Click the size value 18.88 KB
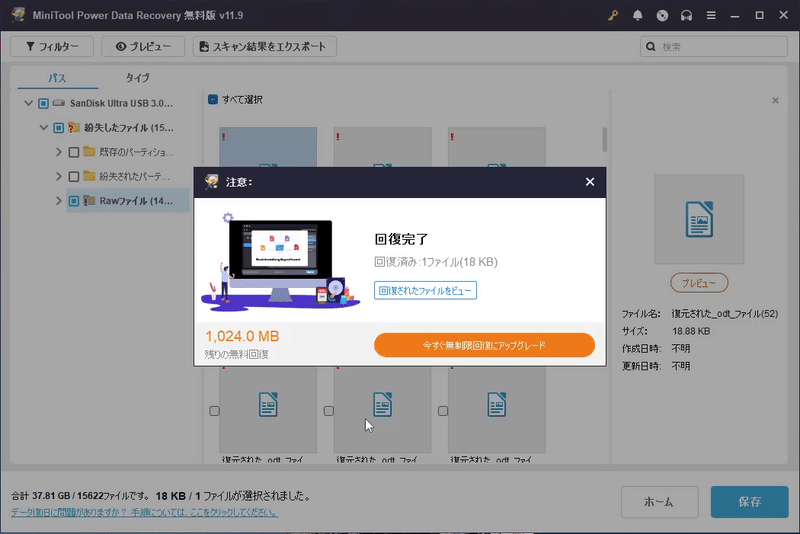Screen dimensions: 800x534 coord(691,332)
